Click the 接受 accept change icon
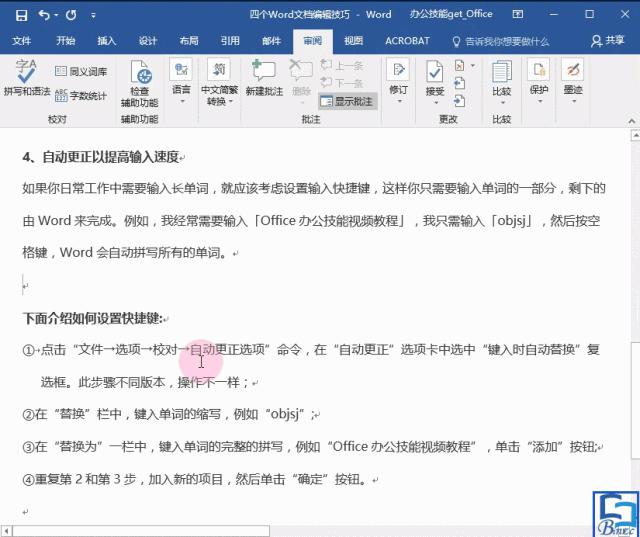Screen dimensions: 640x537 click(x=434, y=73)
